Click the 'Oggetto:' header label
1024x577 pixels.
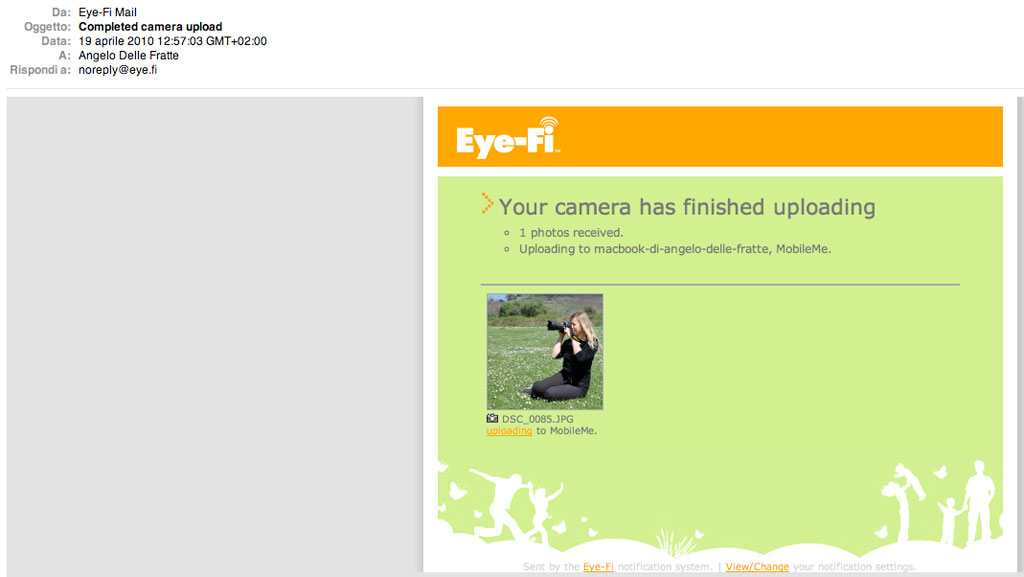(48, 27)
